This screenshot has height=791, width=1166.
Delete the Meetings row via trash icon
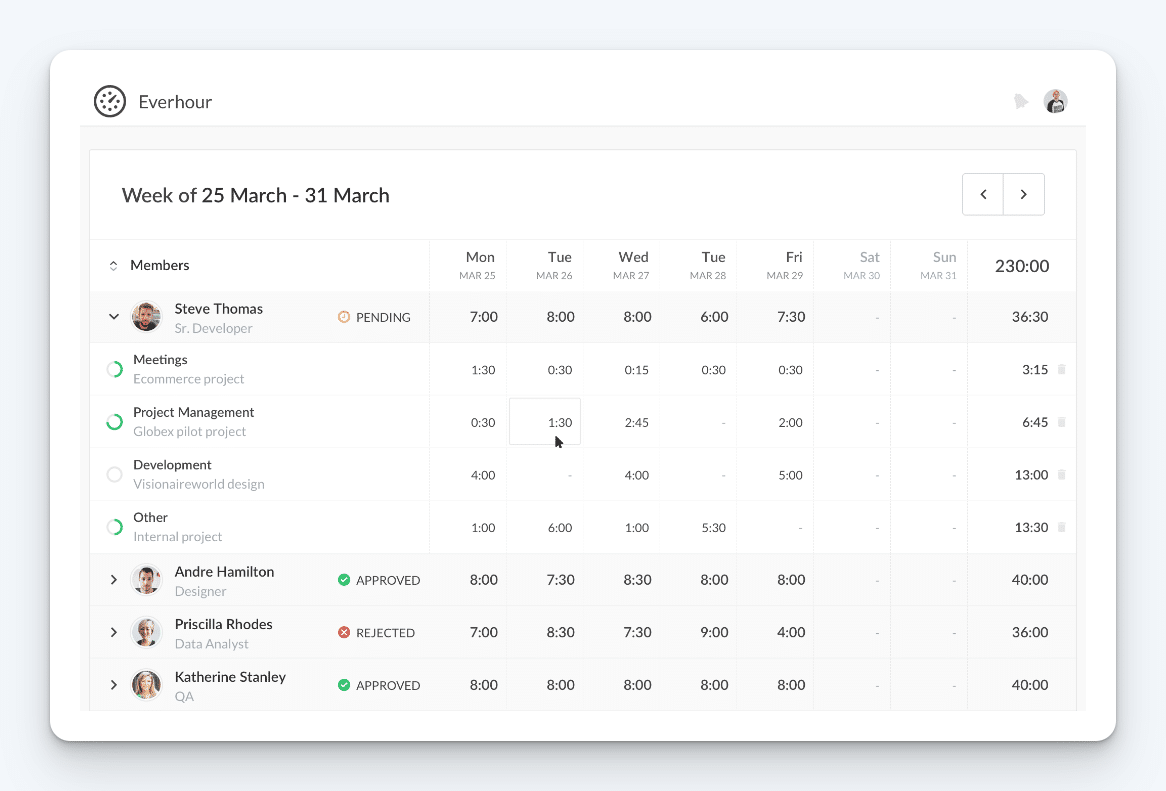tap(1062, 369)
